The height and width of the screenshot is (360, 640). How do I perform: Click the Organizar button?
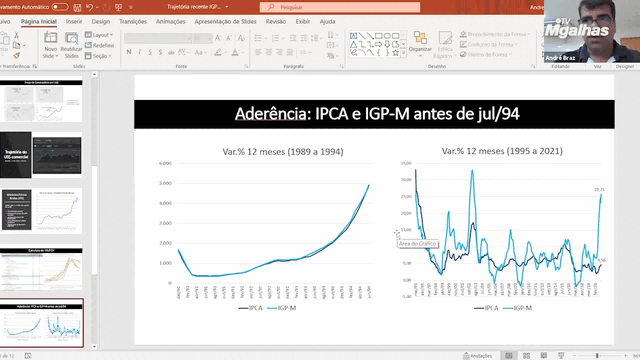(x=420, y=44)
